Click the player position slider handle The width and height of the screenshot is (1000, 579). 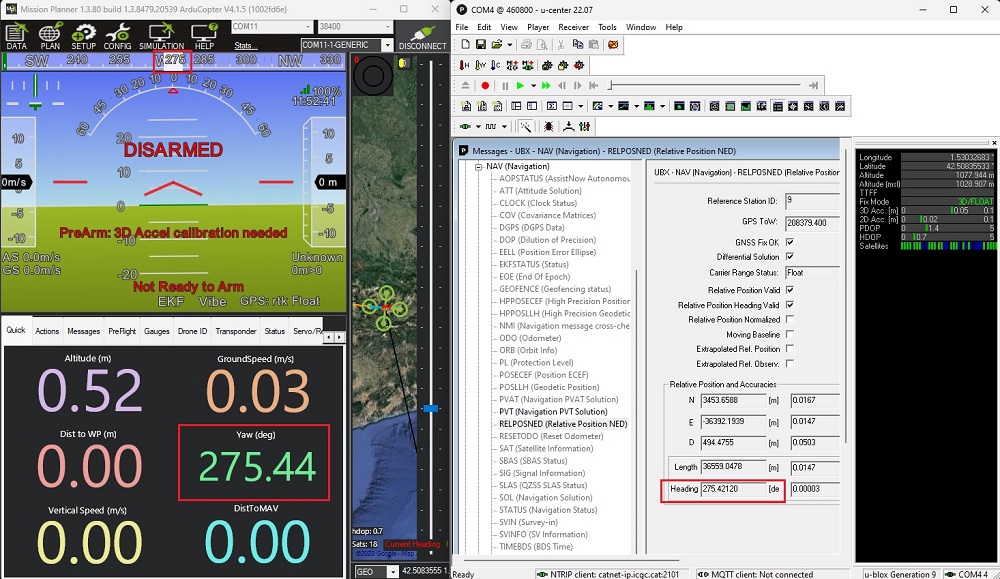point(610,86)
